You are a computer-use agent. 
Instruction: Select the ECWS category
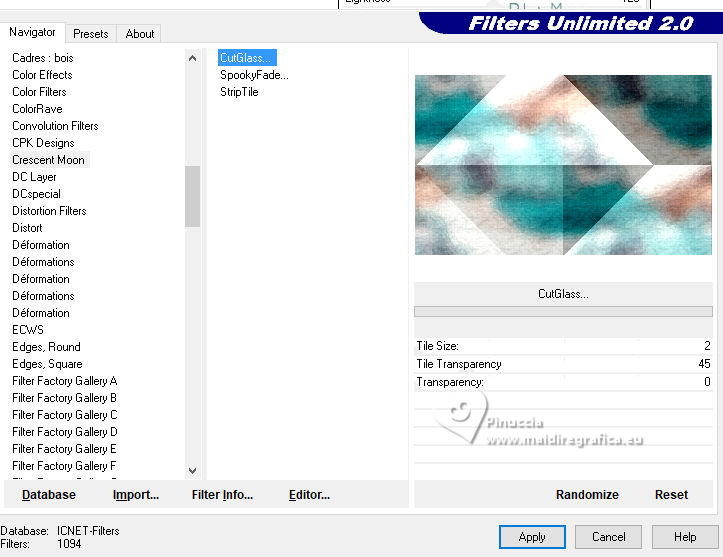(x=28, y=330)
